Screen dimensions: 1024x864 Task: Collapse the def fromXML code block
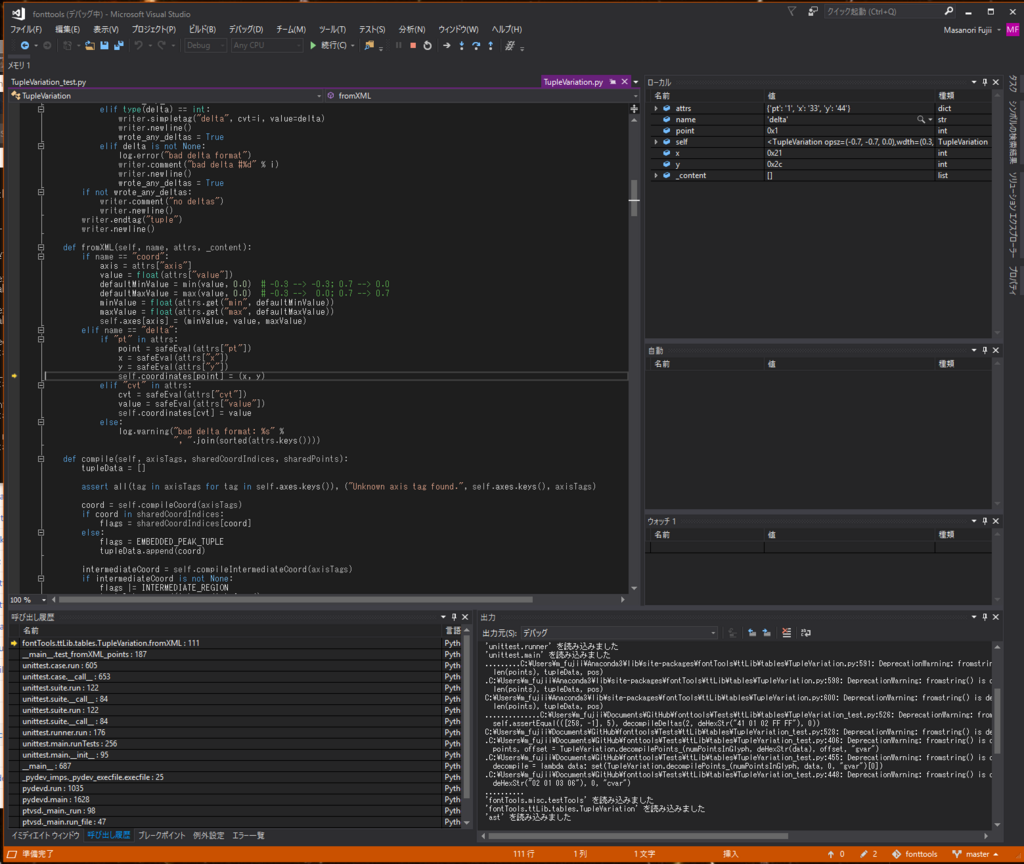click(40, 248)
